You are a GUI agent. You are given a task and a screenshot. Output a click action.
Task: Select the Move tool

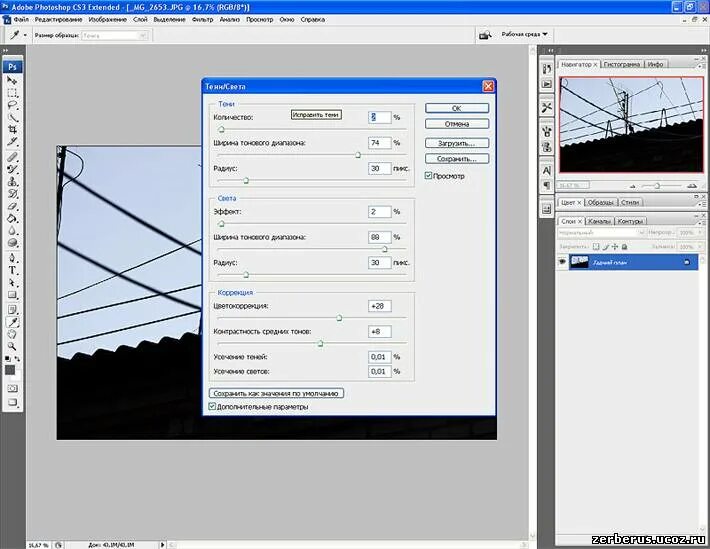tap(12, 81)
